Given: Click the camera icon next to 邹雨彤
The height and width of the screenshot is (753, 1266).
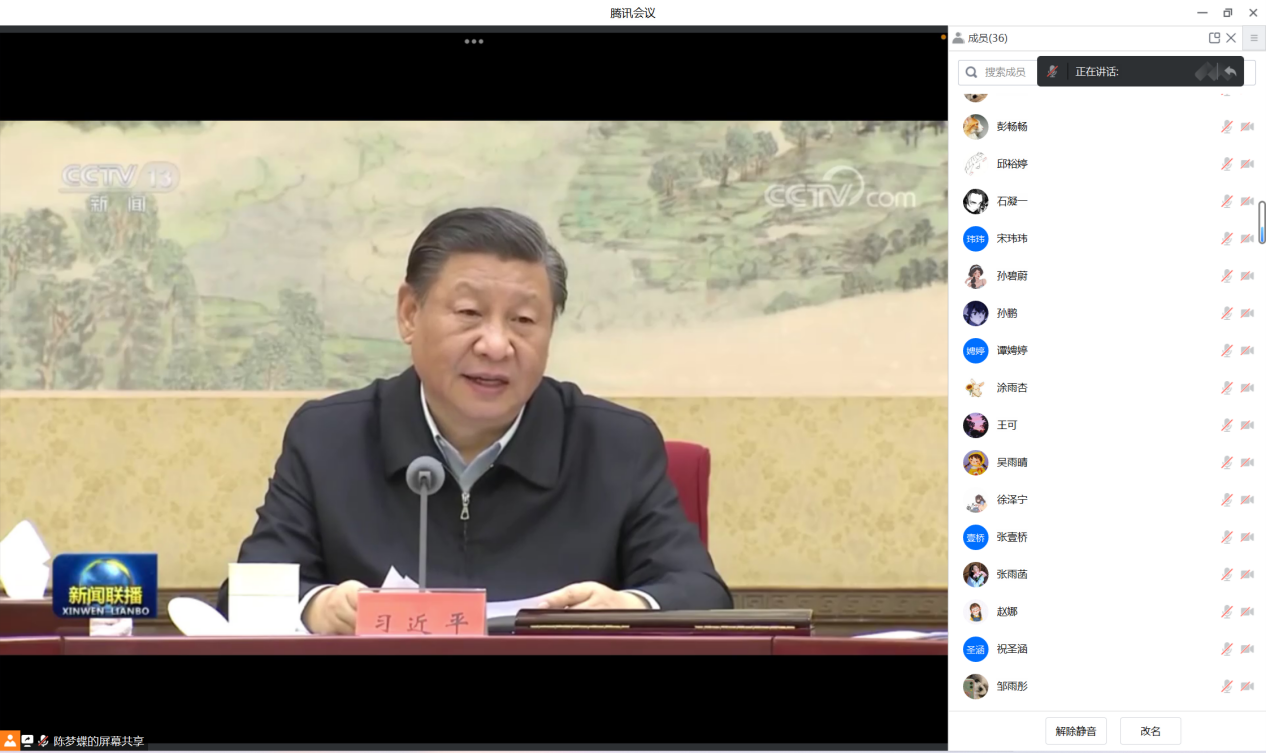Looking at the screenshot, I should (1247, 686).
